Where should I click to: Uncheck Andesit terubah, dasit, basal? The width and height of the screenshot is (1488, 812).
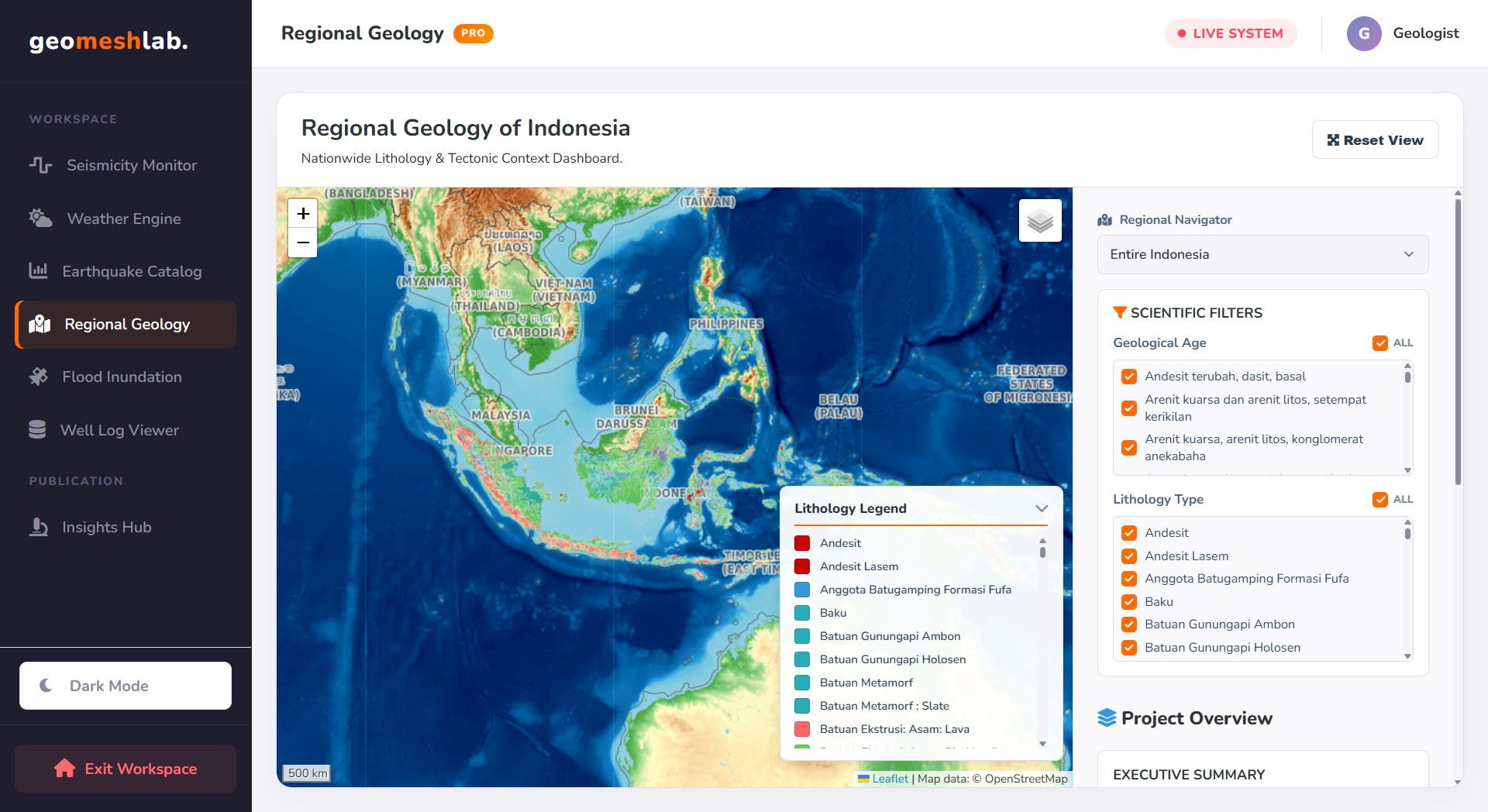point(1129,377)
